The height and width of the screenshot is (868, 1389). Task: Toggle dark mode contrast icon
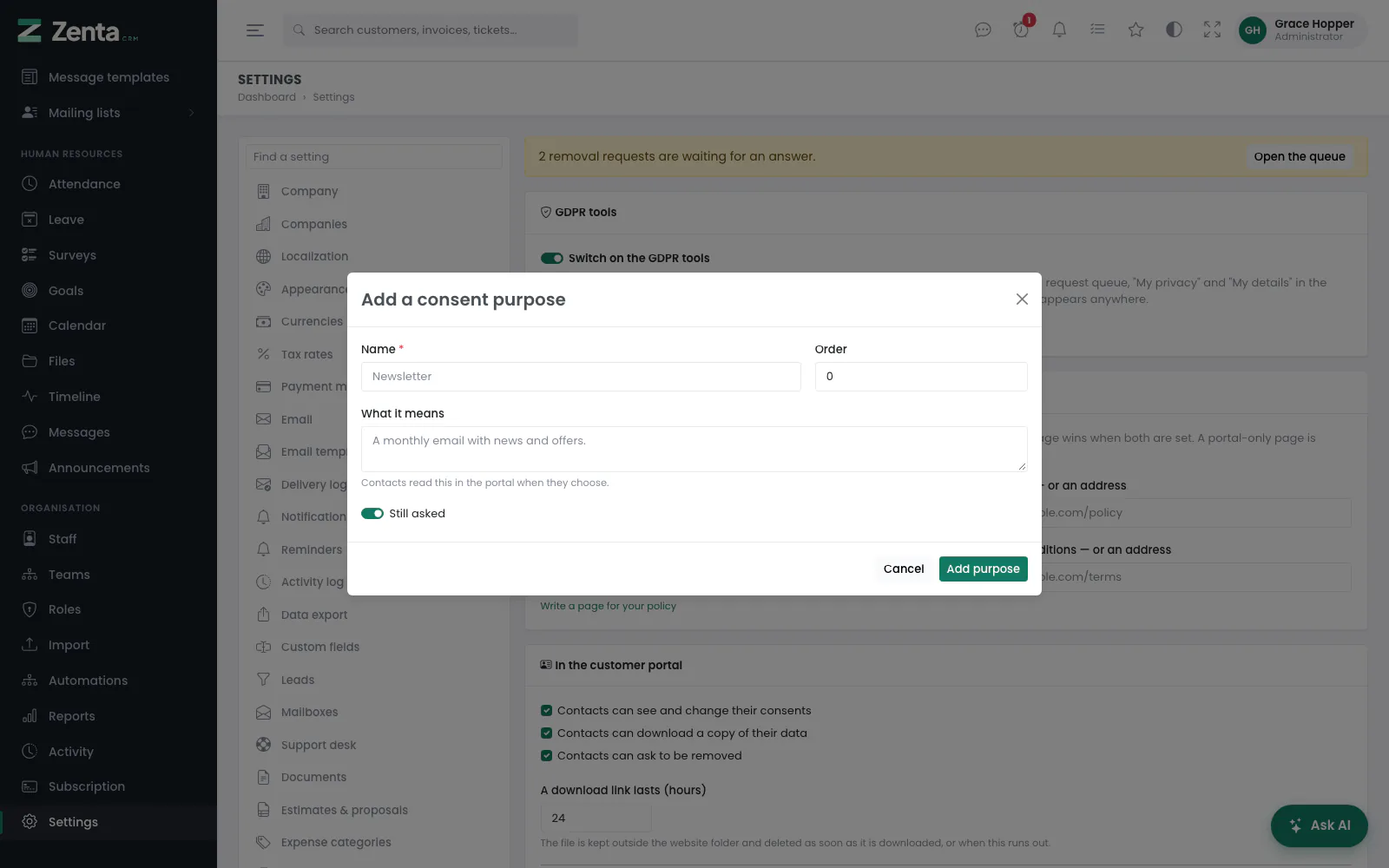pos(1174,30)
